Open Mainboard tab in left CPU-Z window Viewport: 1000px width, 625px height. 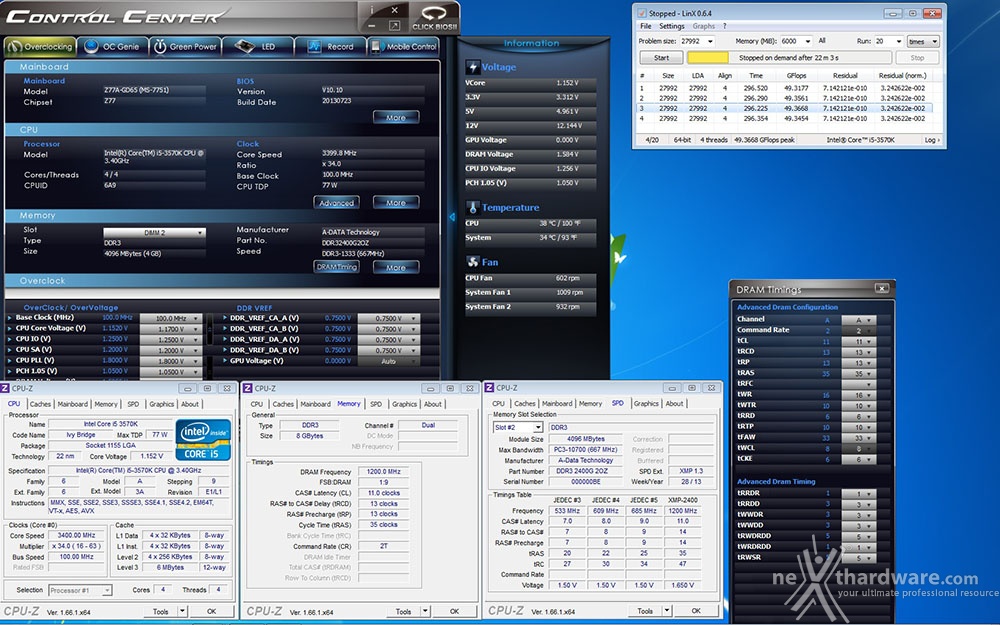tap(73, 404)
